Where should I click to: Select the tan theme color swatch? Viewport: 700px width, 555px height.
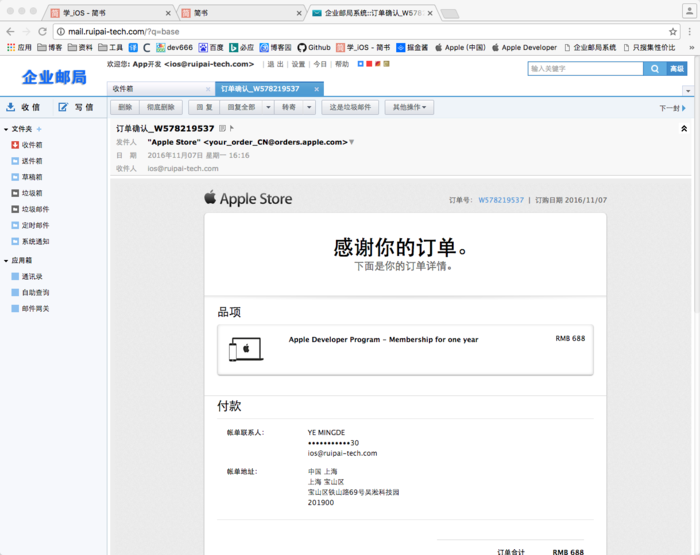point(387,64)
